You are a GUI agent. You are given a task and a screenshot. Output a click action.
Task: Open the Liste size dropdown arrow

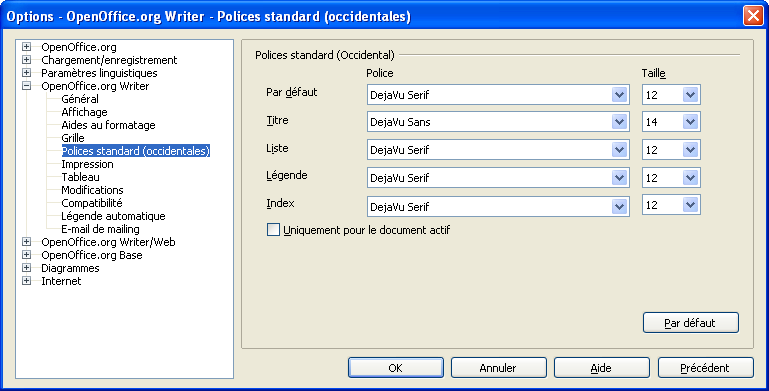pos(691,150)
